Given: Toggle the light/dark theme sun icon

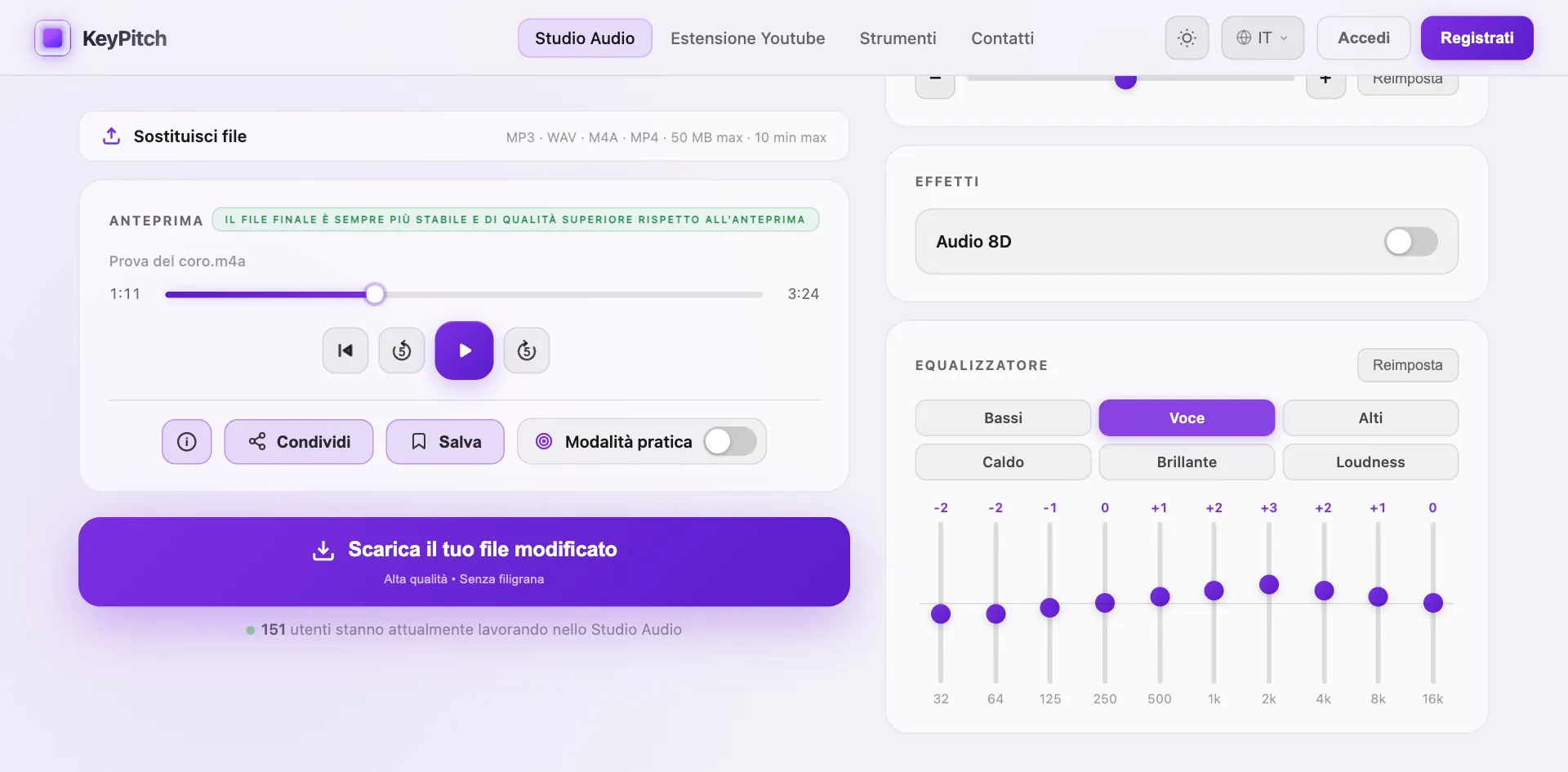Looking at the screenshot, I should point(1187,38).
